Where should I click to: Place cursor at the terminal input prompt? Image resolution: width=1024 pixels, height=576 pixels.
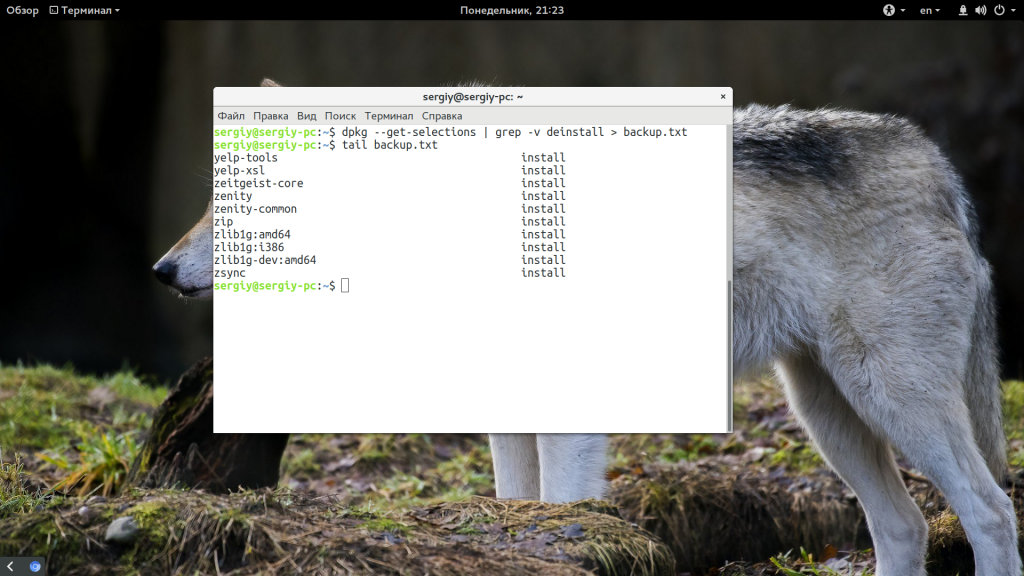click(345, 284)
